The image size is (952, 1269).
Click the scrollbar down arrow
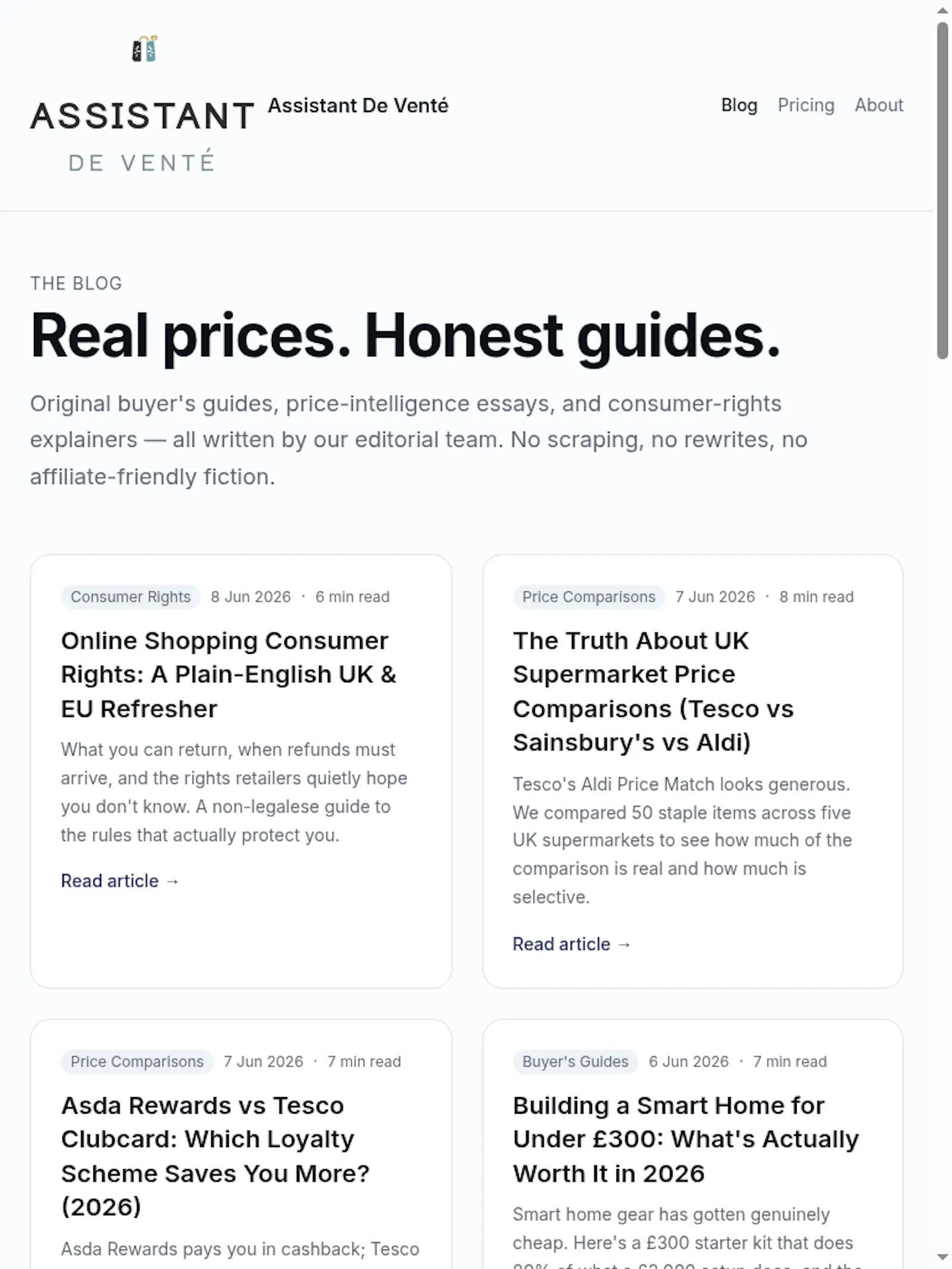coord(942,1257)
